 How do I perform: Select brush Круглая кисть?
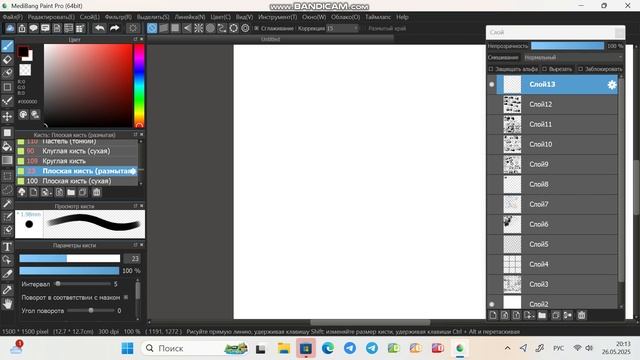pyautogui.click(x=77, y=161)
